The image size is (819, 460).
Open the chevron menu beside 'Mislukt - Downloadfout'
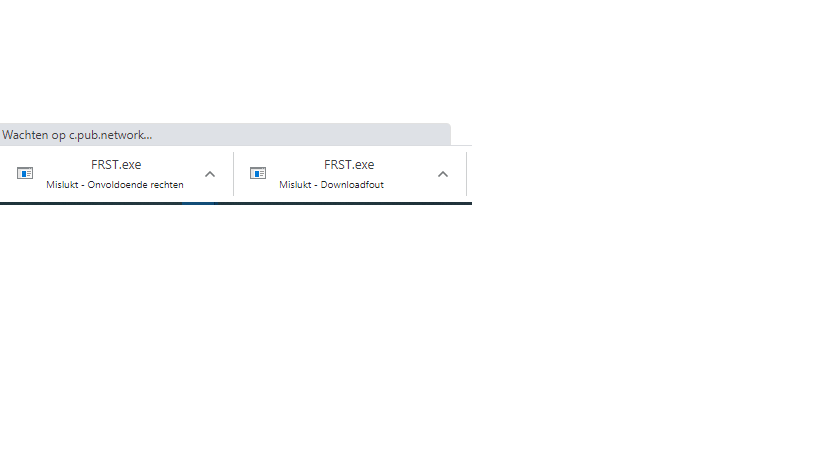(443, 174)
